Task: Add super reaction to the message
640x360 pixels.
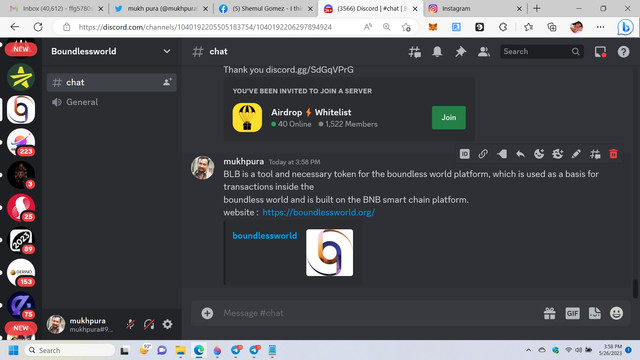Action: (558, 154)
